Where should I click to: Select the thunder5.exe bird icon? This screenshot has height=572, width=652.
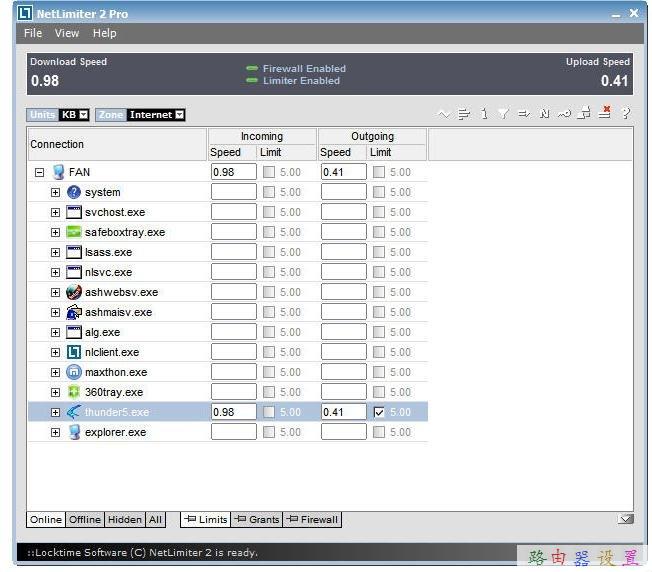click(74, 412)
